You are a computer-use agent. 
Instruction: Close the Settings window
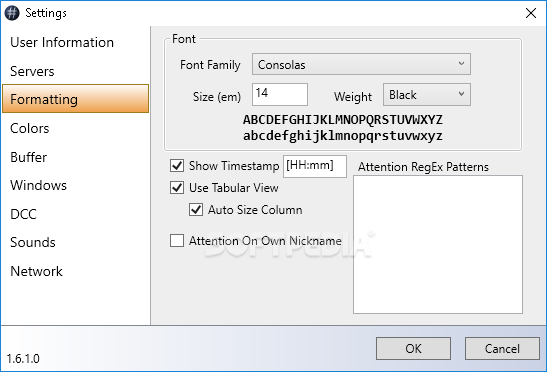pyautogui.click(x=531, y=13)
